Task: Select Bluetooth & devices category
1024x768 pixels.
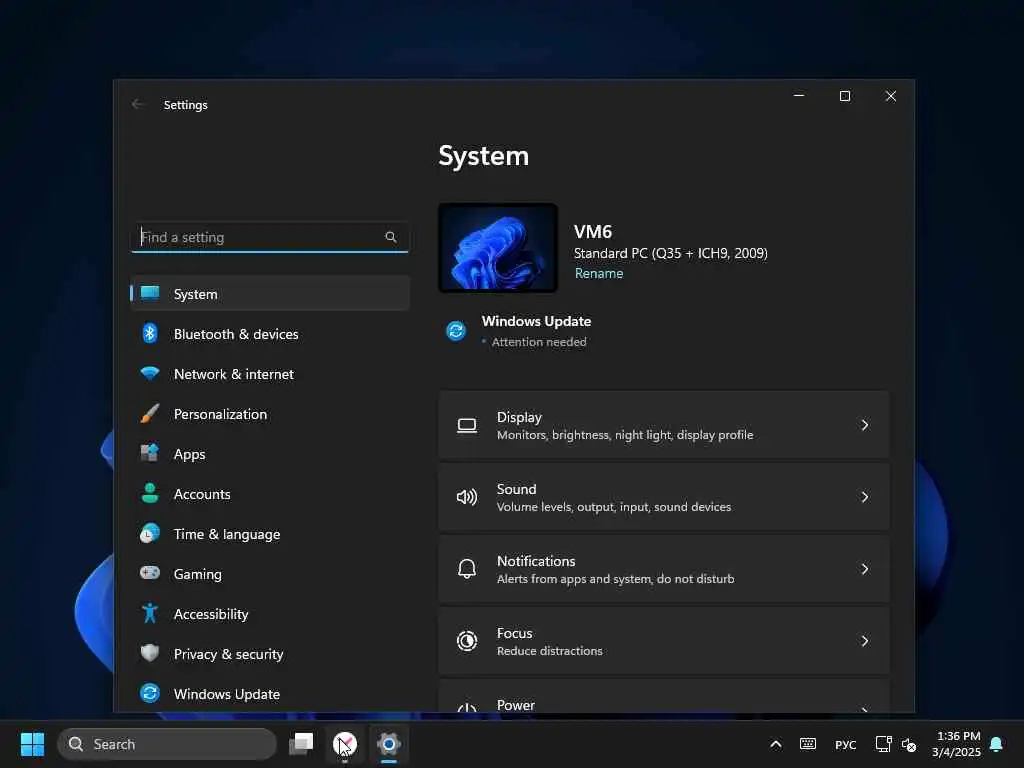Action: (270, 334)
